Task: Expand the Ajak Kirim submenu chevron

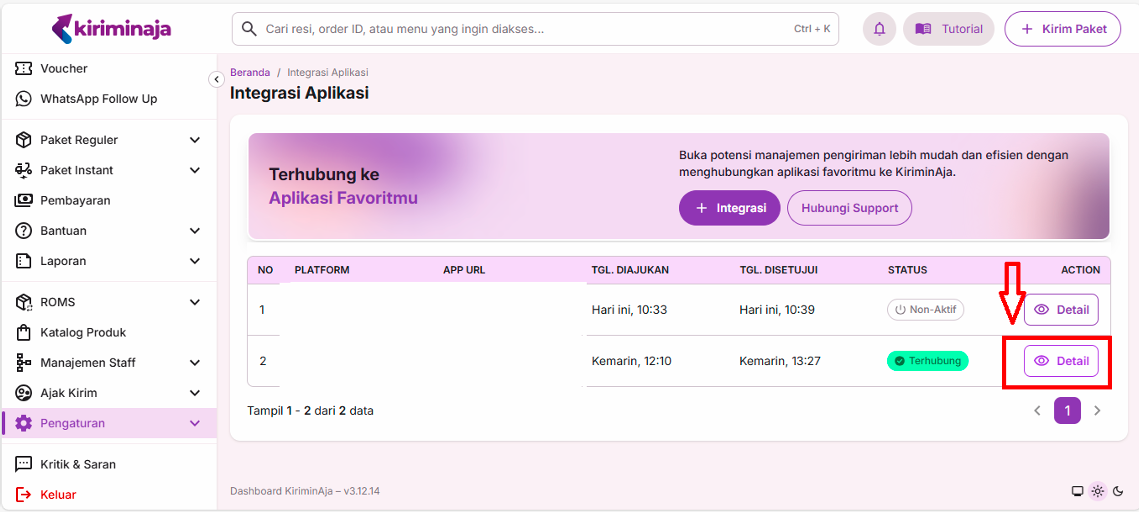Action: click(194, 393)
